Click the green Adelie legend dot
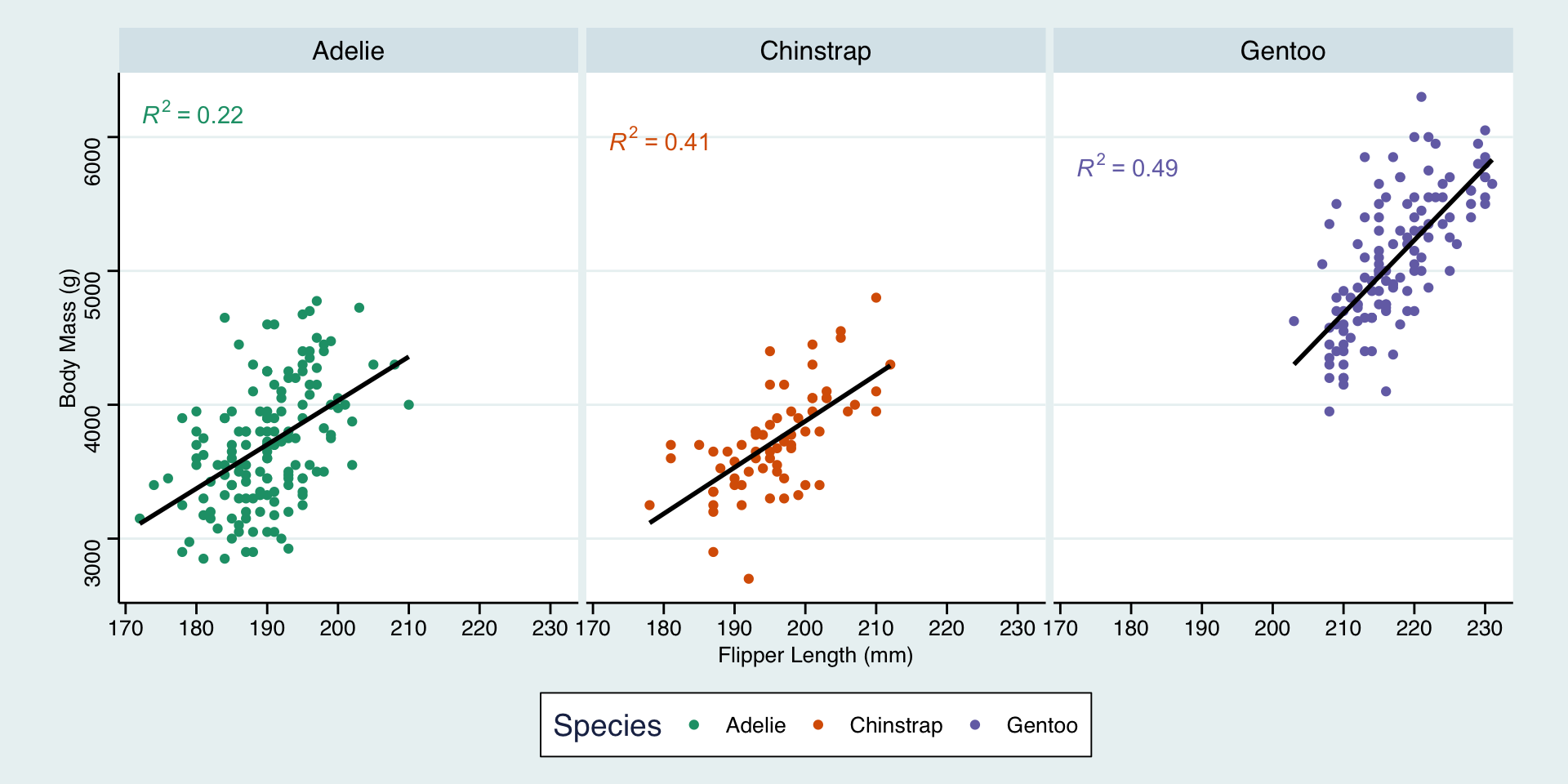This screenshot has width=1568, height=784. point(694,724)
